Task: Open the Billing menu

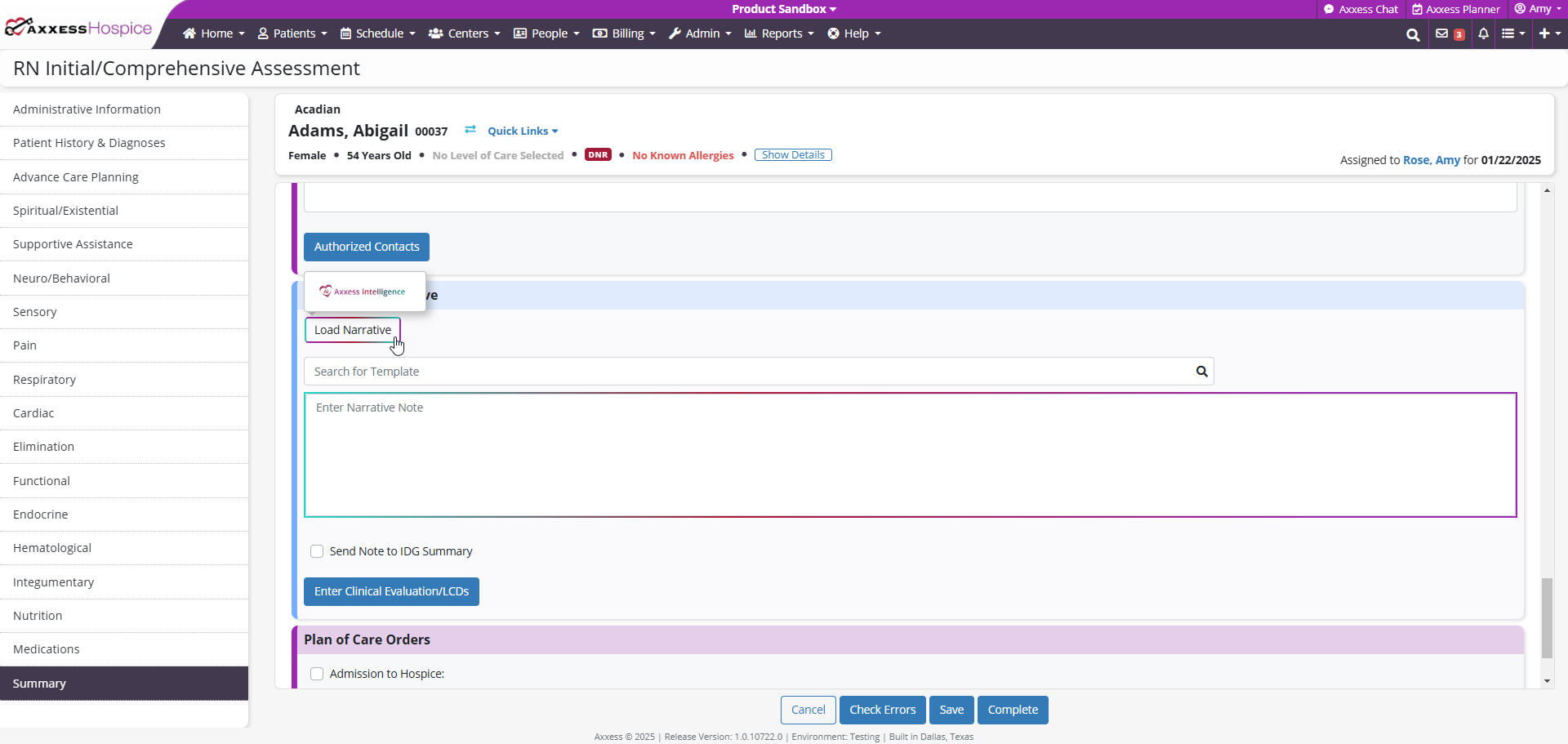Action: [x=624, y=33]
